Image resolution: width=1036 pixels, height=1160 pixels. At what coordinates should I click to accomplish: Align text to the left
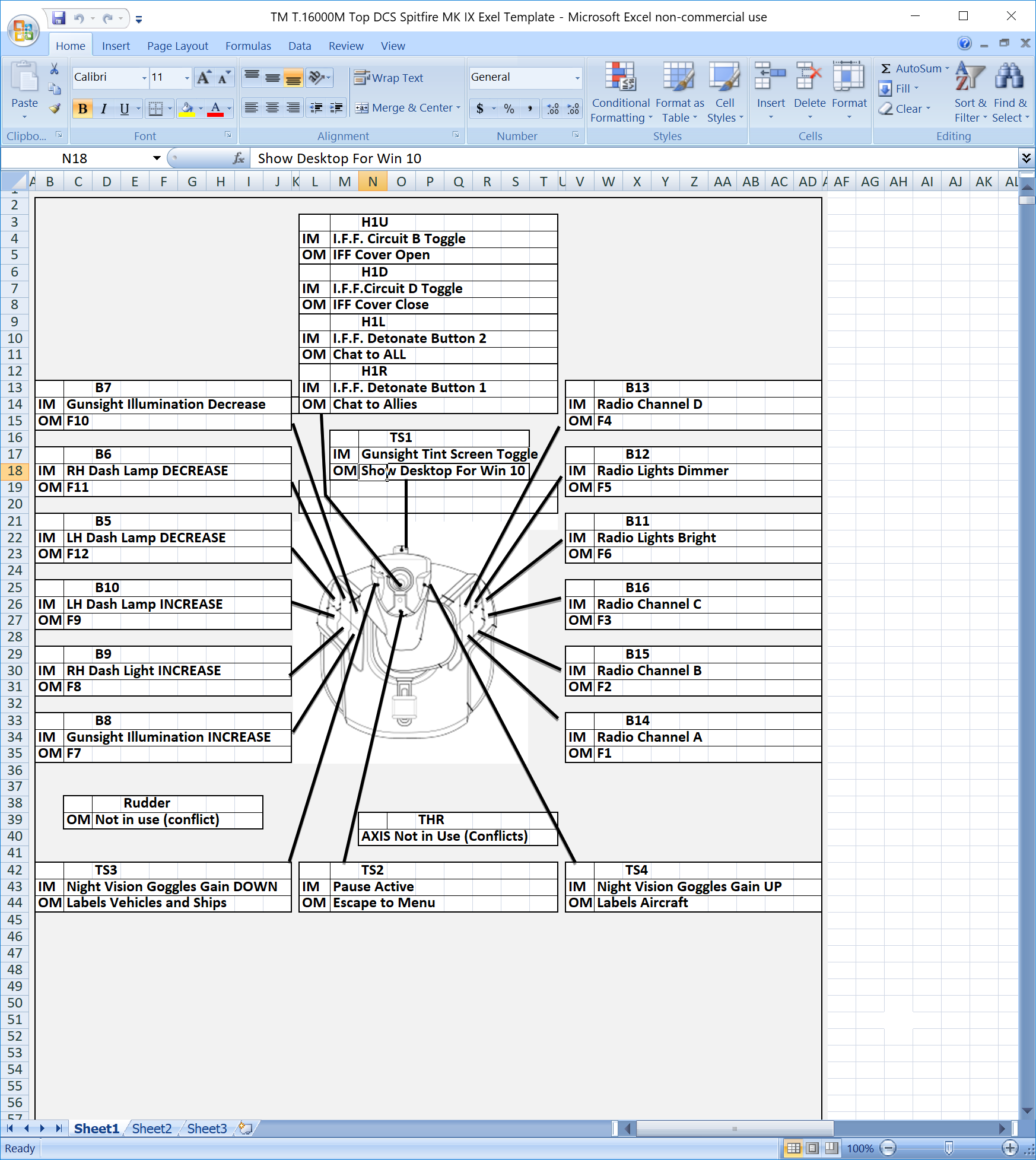click(252, 108)
